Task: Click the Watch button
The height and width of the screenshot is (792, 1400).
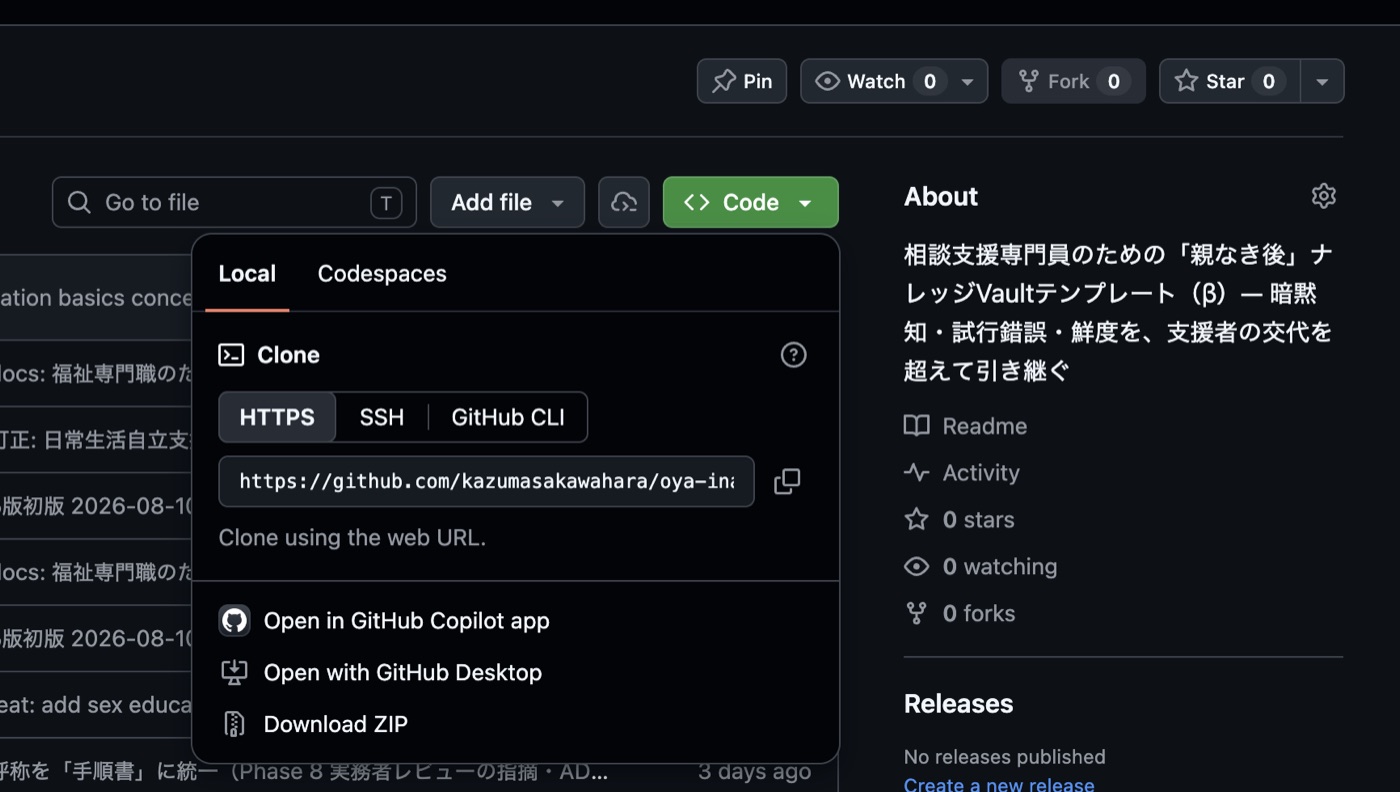Action: 874,81
